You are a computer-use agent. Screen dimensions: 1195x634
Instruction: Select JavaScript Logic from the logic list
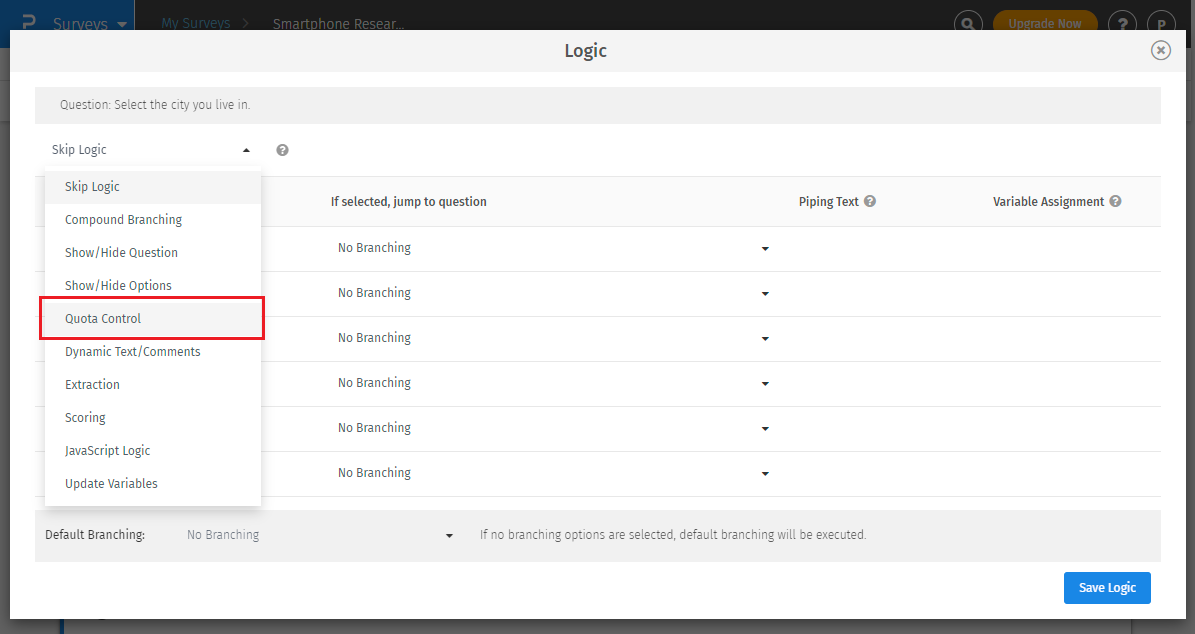click(107, 450)
